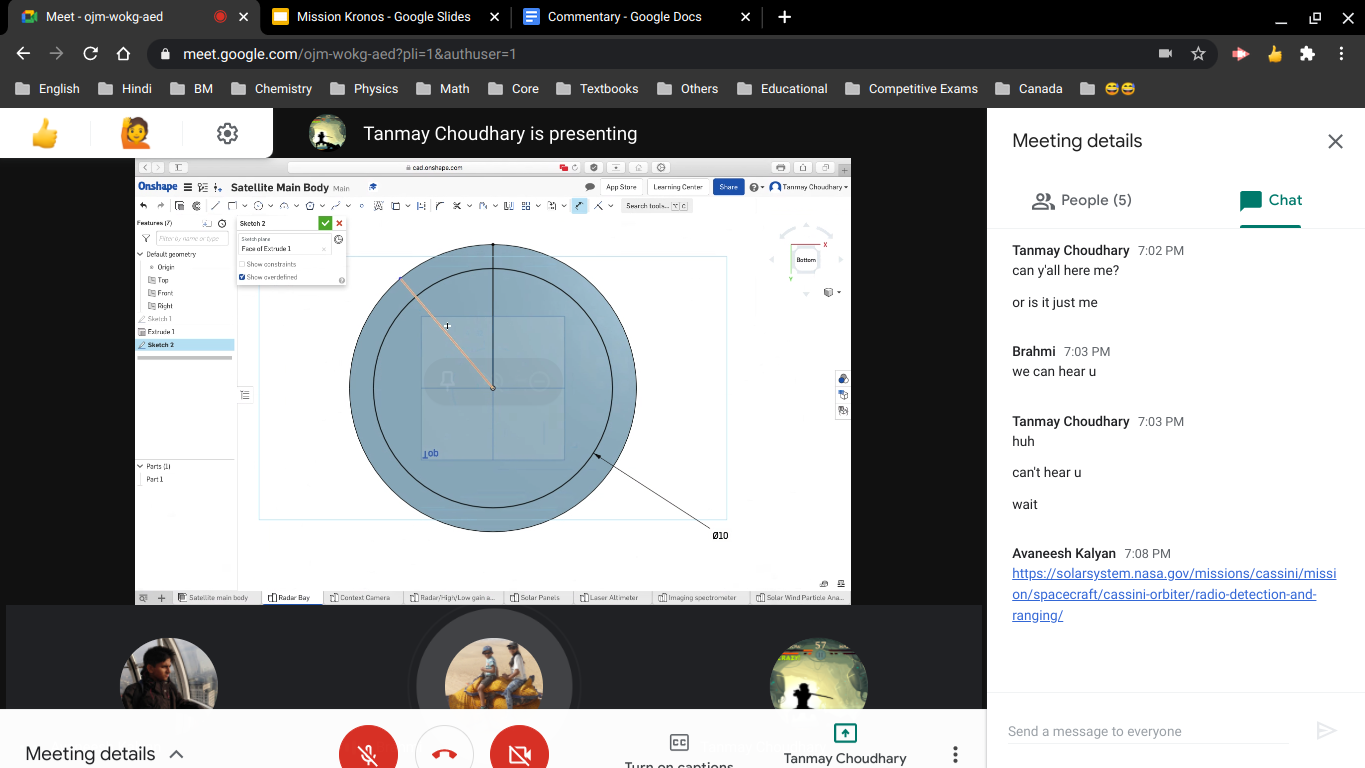Click the Send a message input field

coord(1147,731)
